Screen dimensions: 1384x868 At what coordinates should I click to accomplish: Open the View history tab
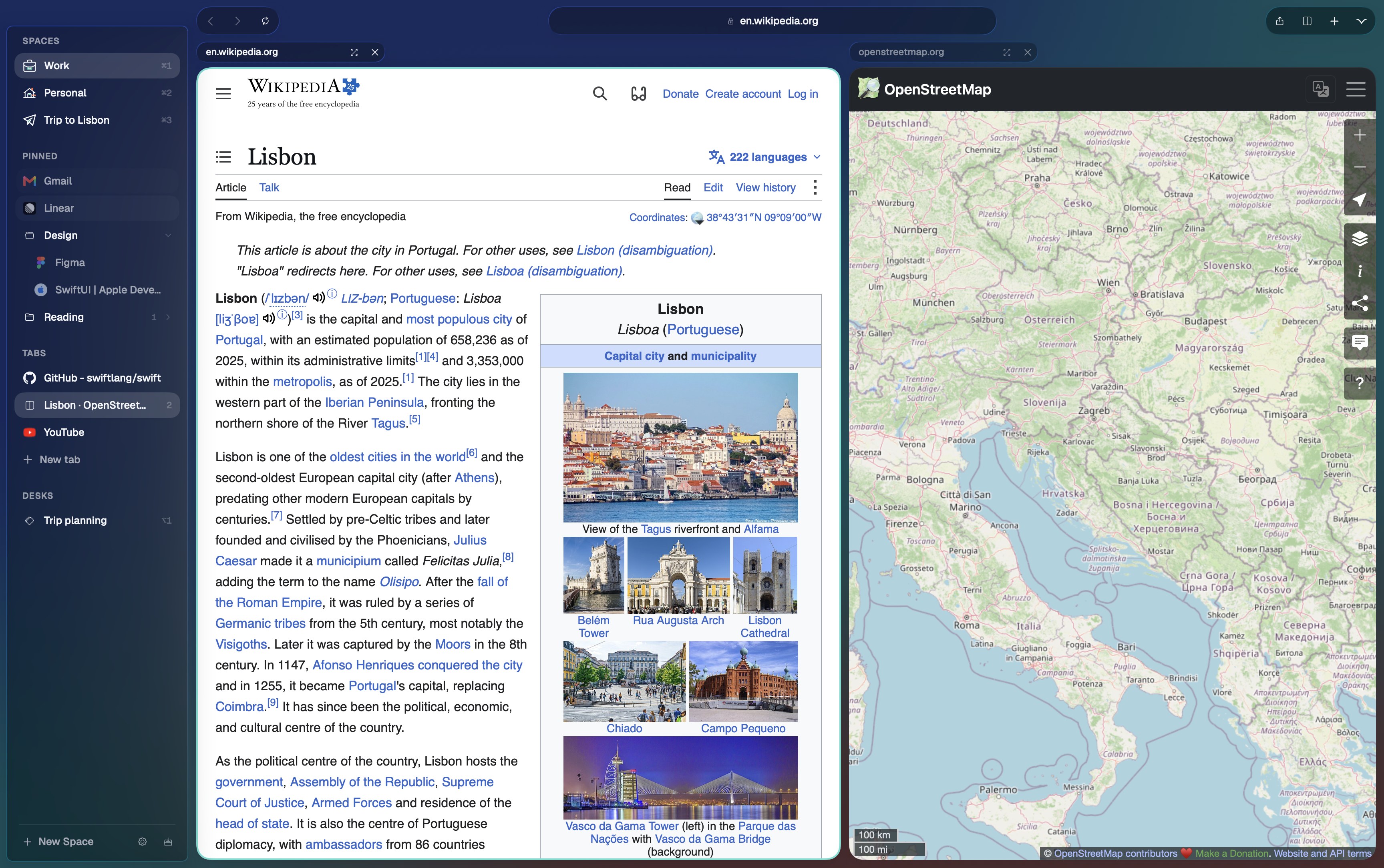pyautogui.click(x=765, y=188)
